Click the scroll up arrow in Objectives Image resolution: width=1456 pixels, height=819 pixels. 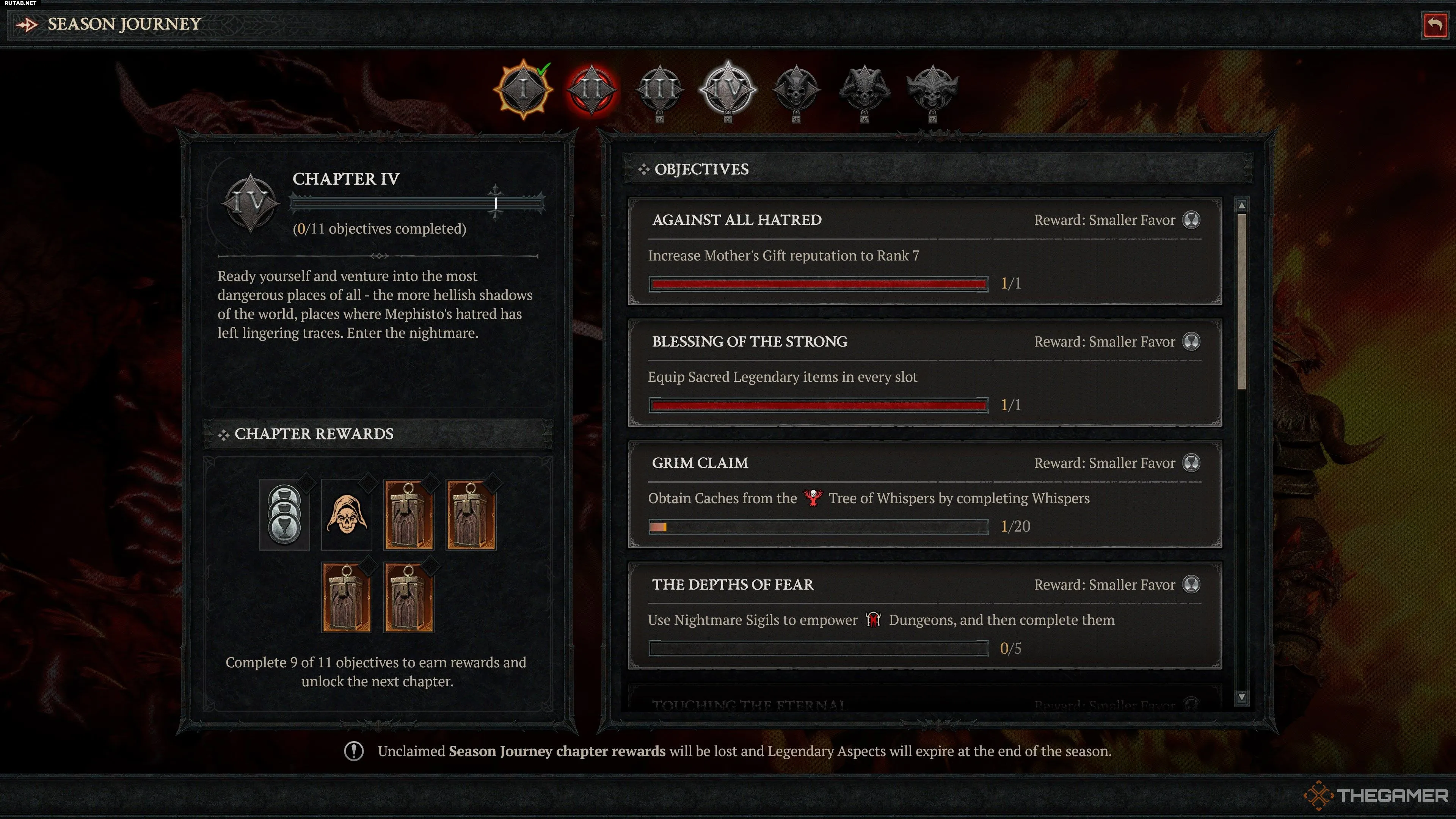pyautogui.click(x=1242, y=205)
